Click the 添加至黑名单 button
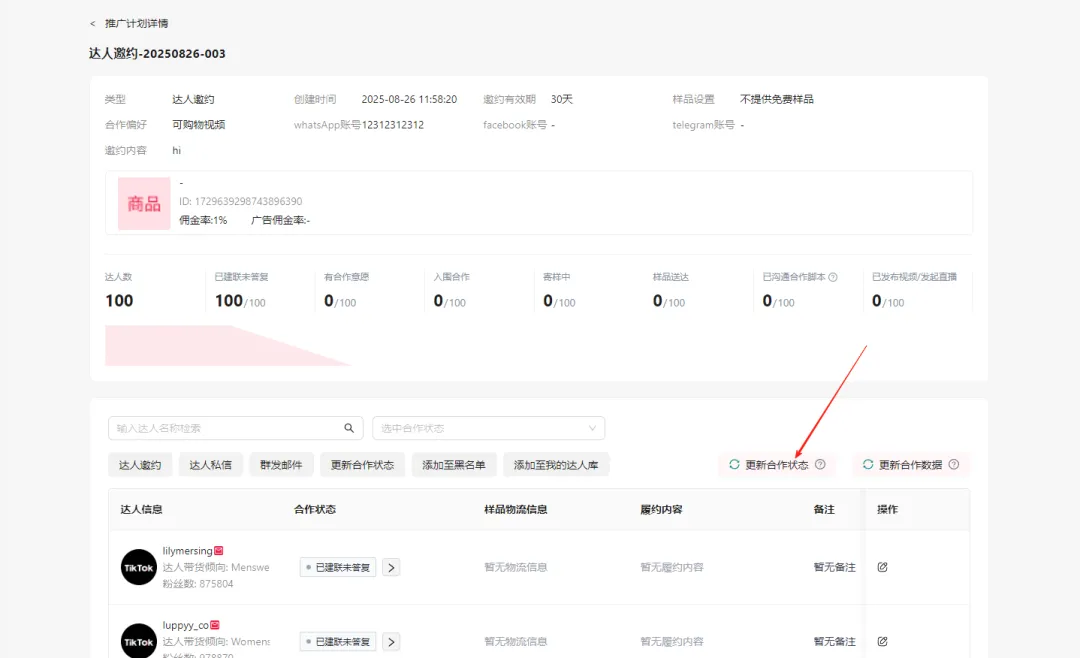This screenshot has height=658, width=1080. click(454, 465)
